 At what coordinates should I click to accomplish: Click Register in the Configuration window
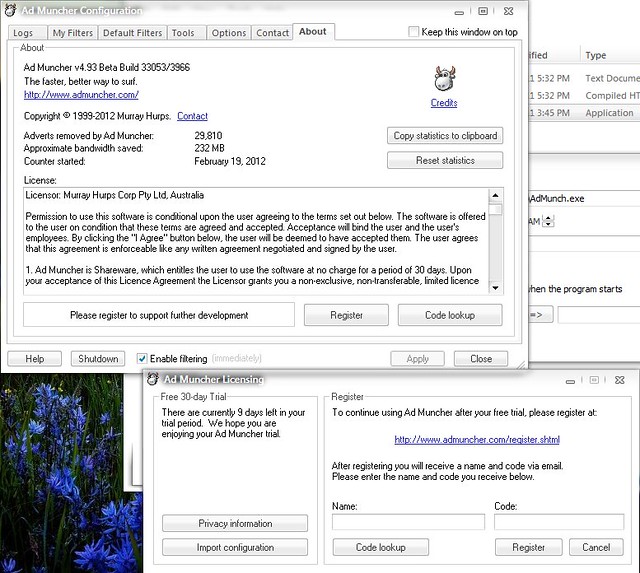coord(346,315)
